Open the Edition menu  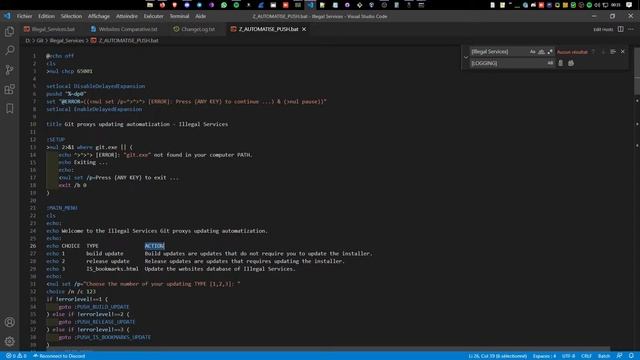pos(46,16)
